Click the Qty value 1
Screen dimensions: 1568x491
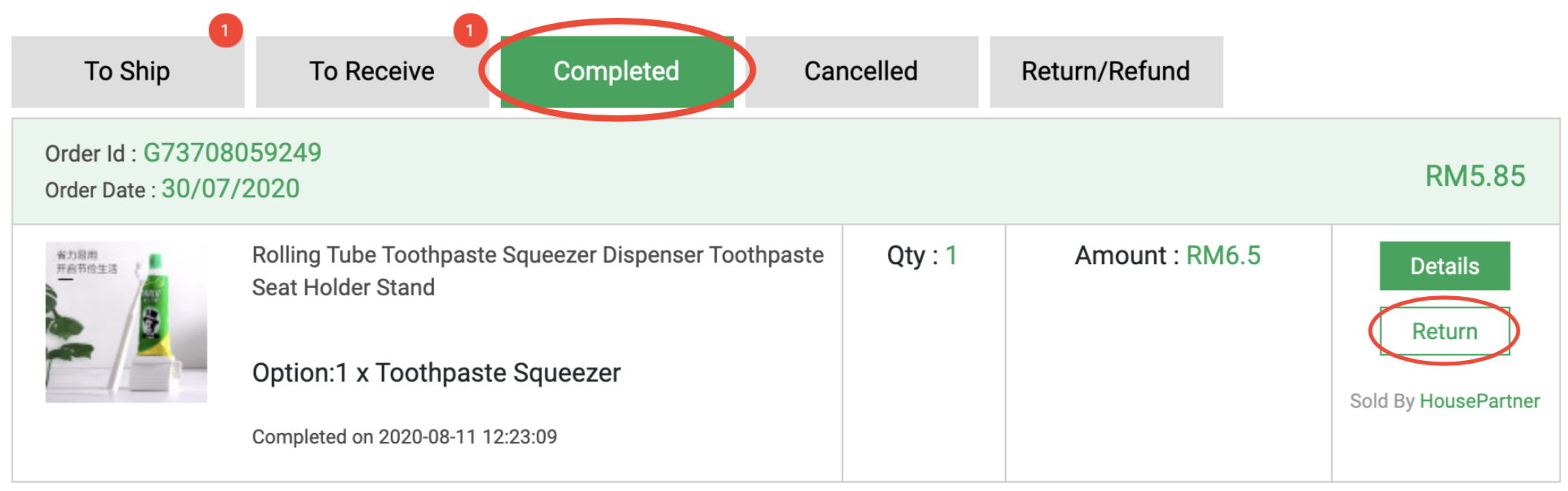952,256
